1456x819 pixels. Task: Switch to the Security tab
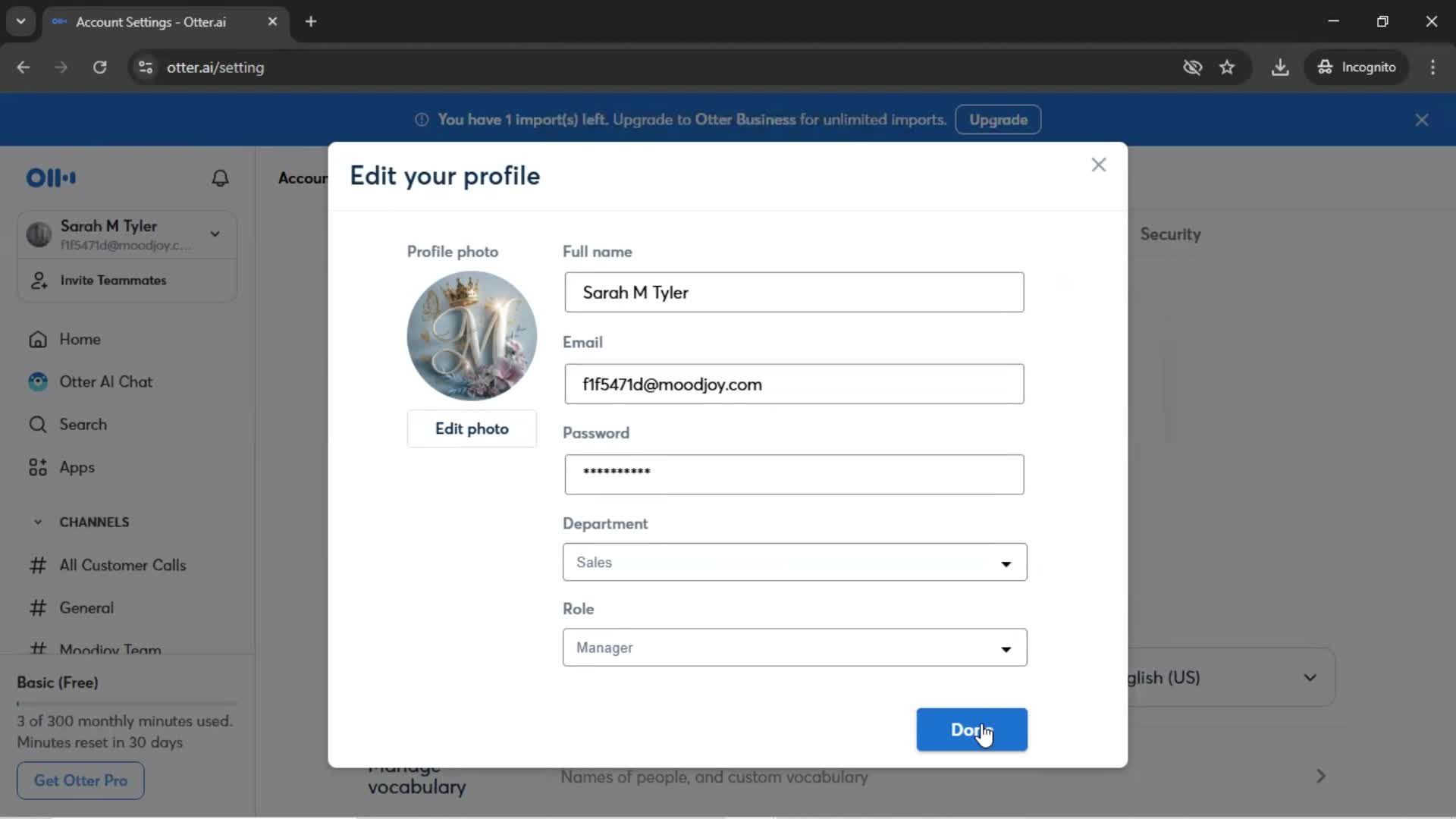pos(1170,234)
